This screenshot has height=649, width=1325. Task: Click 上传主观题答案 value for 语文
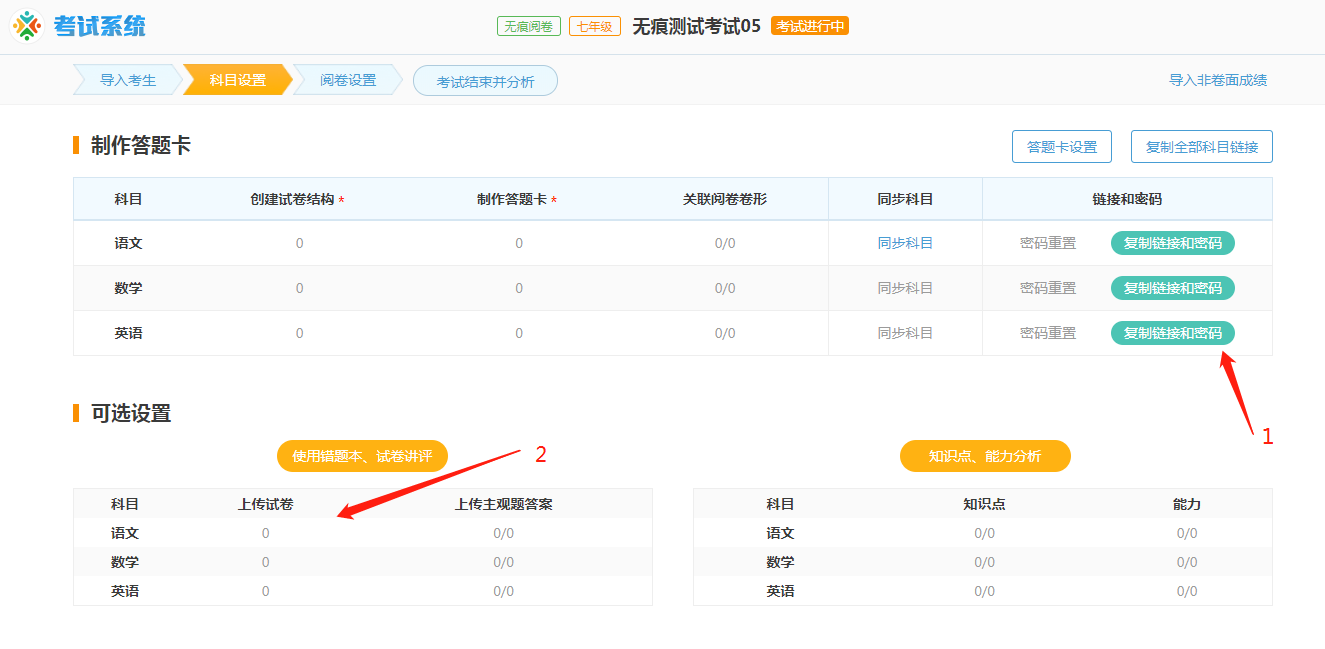tap(504, 533)
